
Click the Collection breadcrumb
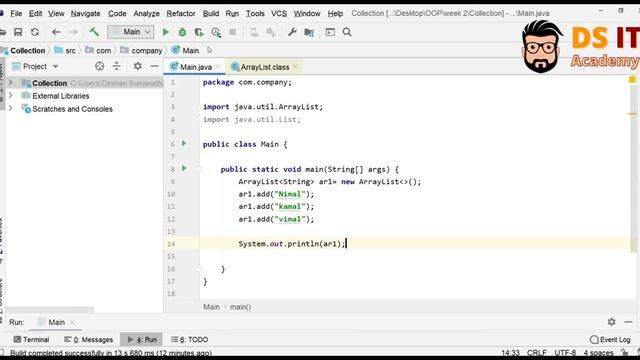(24, 51)
